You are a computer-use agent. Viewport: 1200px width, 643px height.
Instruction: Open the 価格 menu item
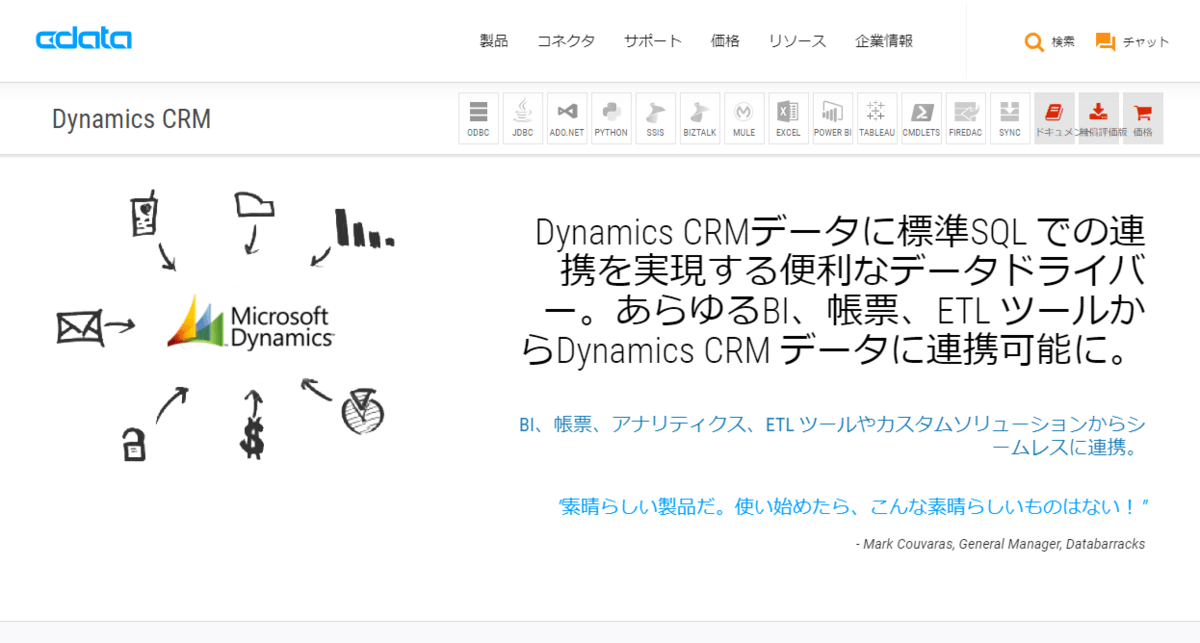point(725,41)
